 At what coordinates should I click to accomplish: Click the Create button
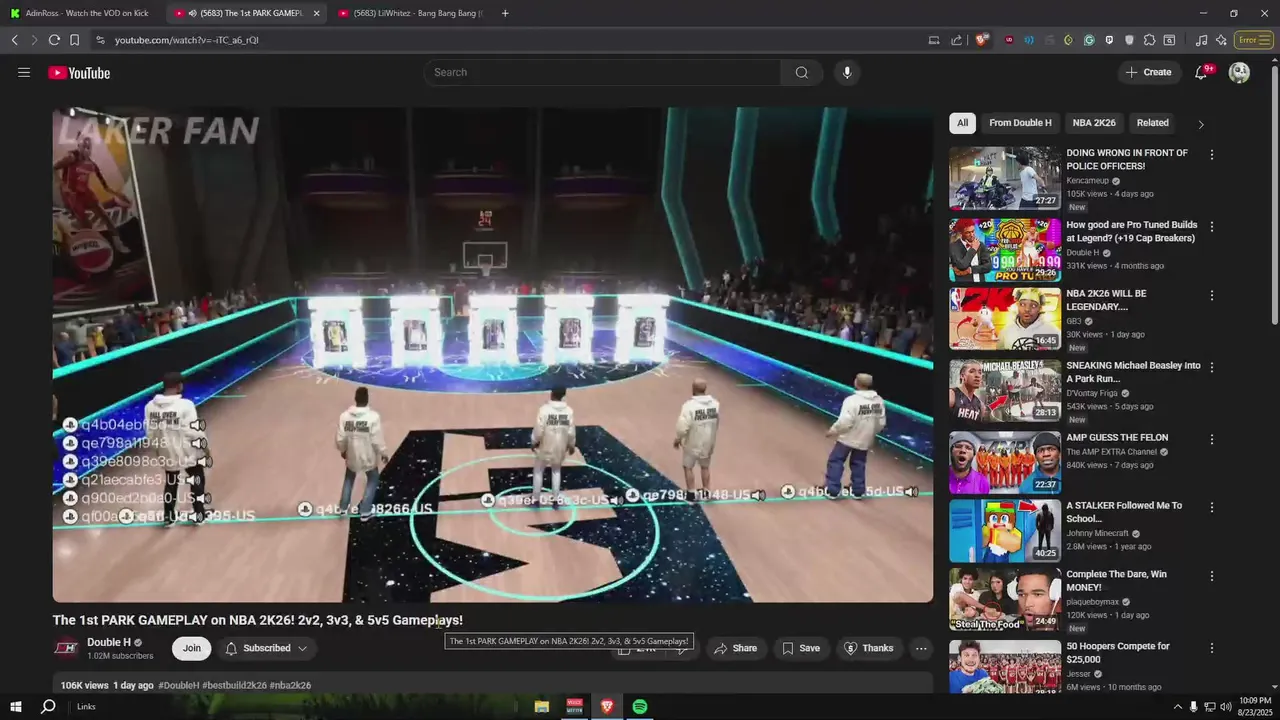pyautogui.click(x=1148, y=72)
